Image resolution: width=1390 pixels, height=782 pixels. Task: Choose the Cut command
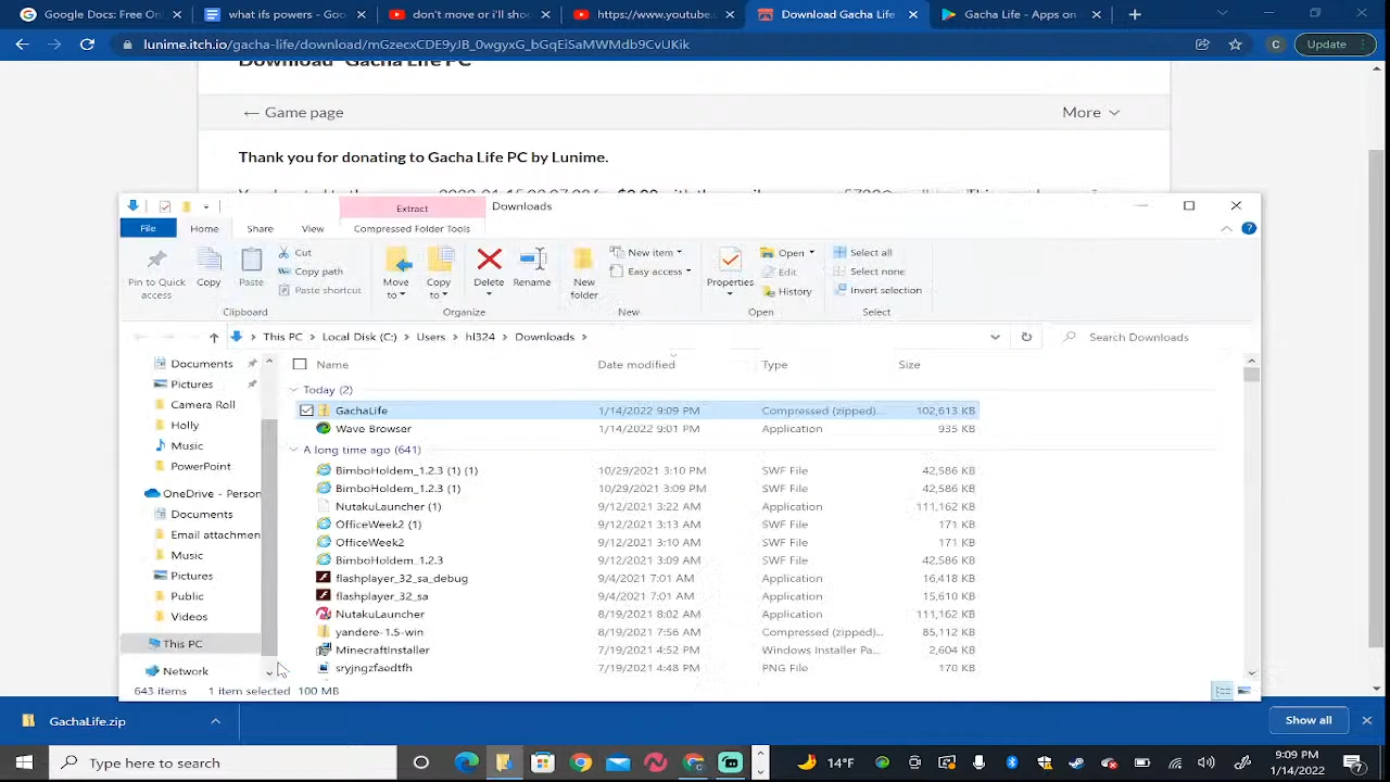pos(295,253)
